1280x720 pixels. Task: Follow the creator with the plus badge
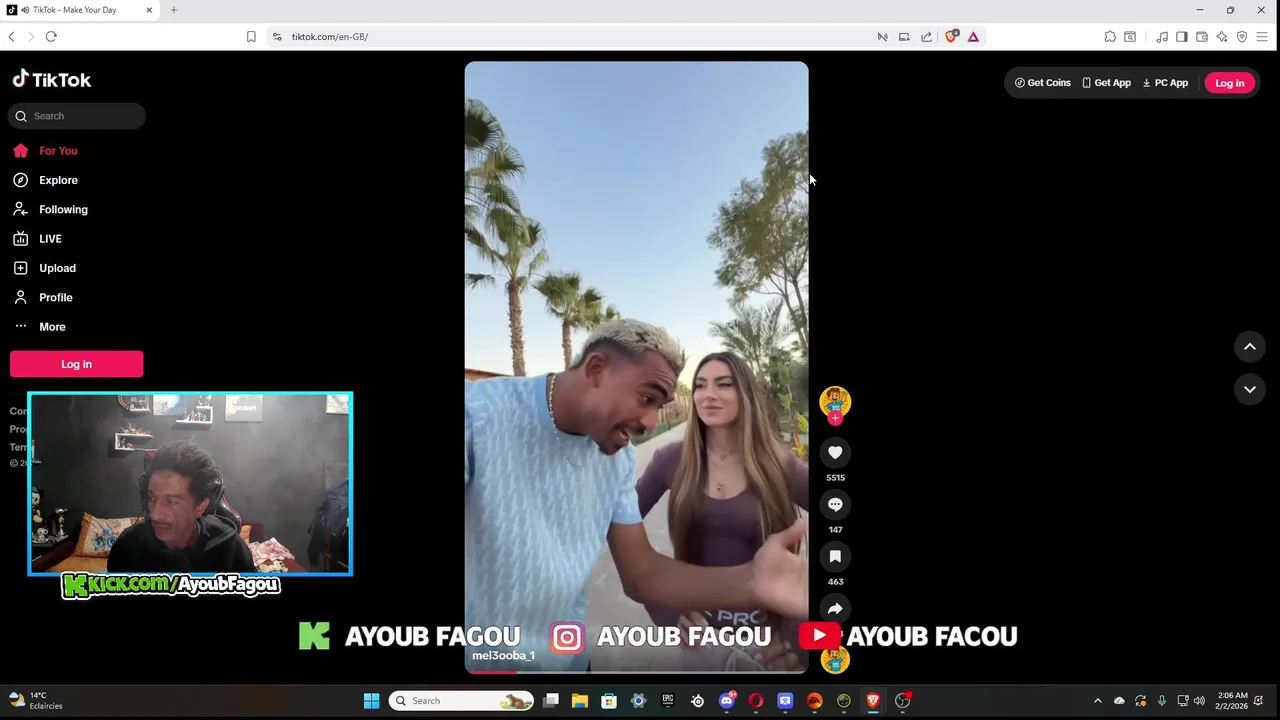click(x=835, y=419)
